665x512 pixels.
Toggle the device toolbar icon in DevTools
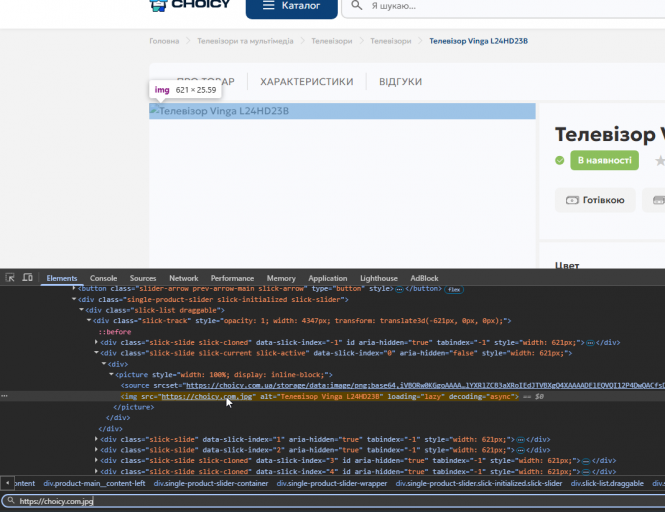click(x=28, y=278)
